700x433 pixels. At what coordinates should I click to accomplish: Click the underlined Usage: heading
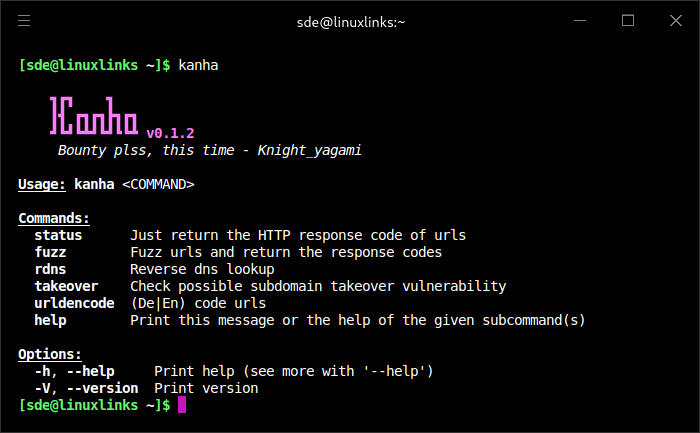(42, 184)
